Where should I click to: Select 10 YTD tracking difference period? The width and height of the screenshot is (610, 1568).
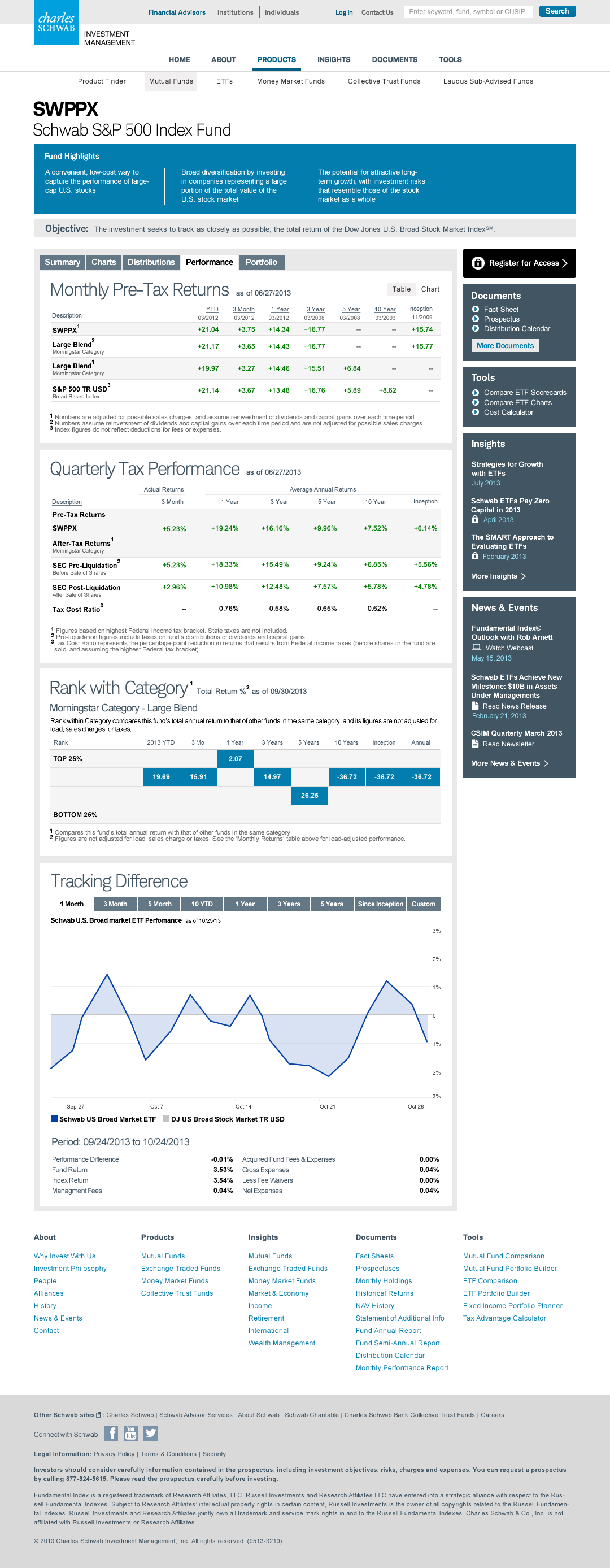pyautogui.click(x=203, y=904)
